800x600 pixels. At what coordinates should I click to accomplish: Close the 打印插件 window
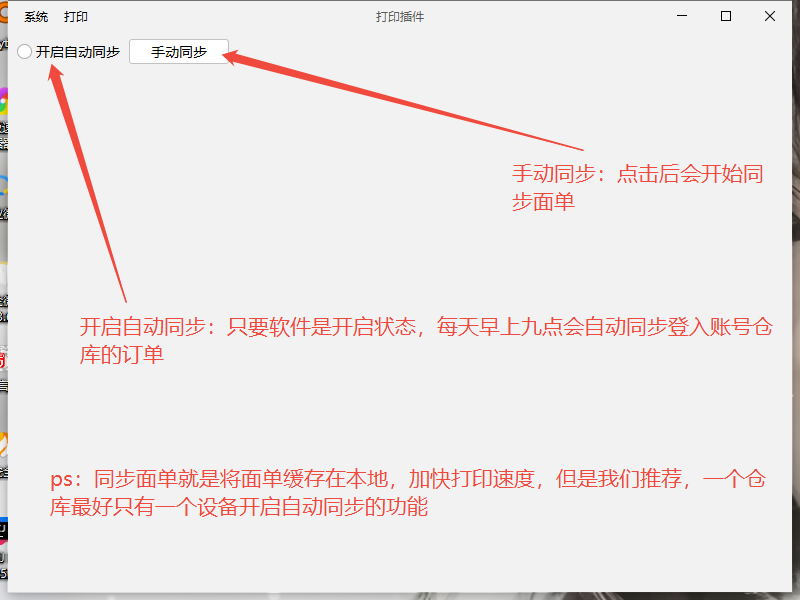[769, 16]
